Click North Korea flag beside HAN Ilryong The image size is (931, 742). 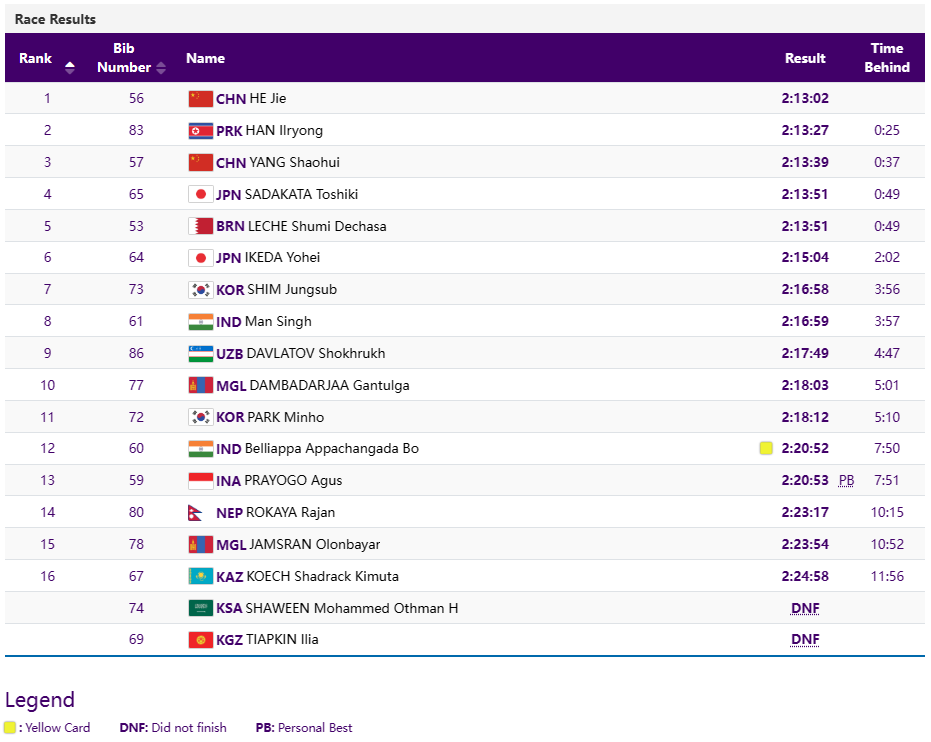tap(201, 131)
